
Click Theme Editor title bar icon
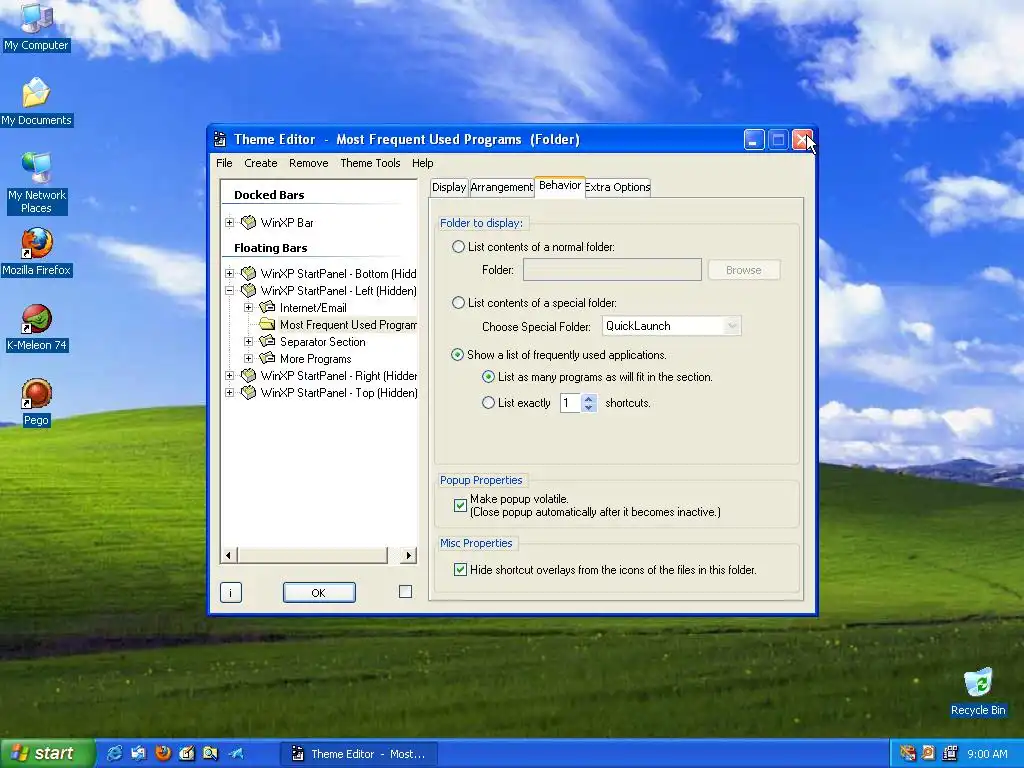pos(220,139)
